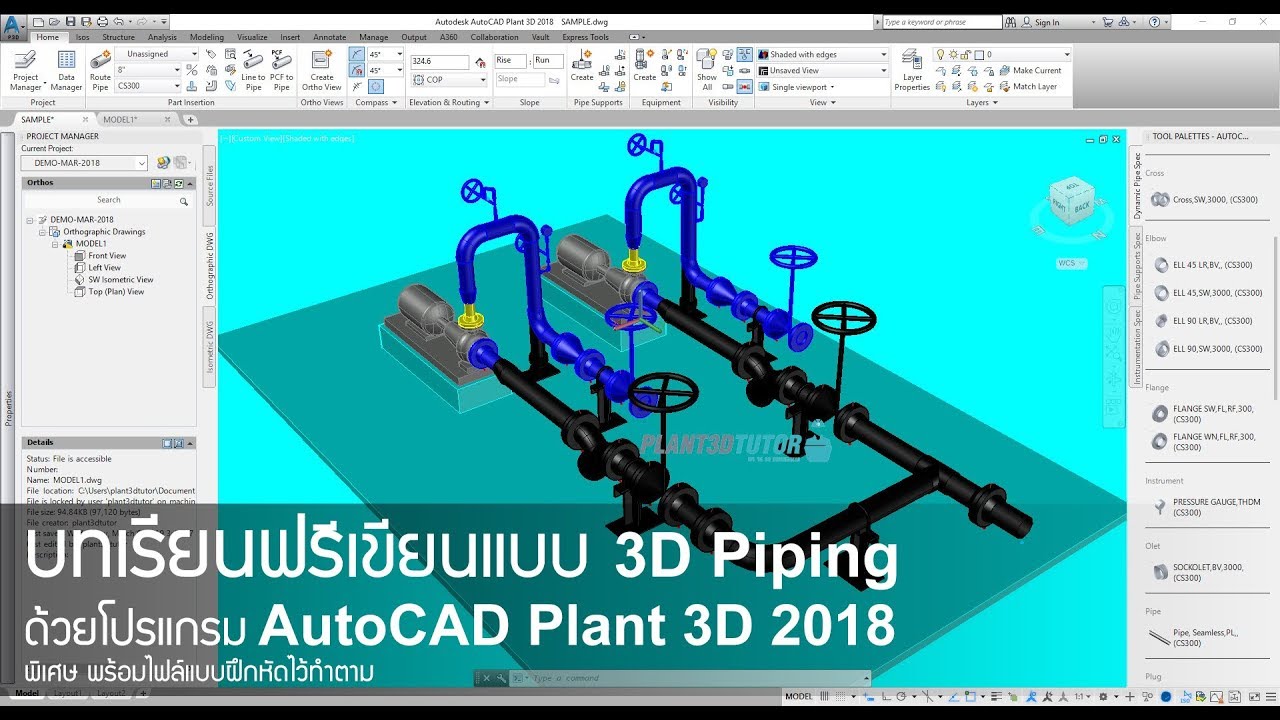
Task: Click the Save icon in quick access toolbar
Action: [70, 21]
